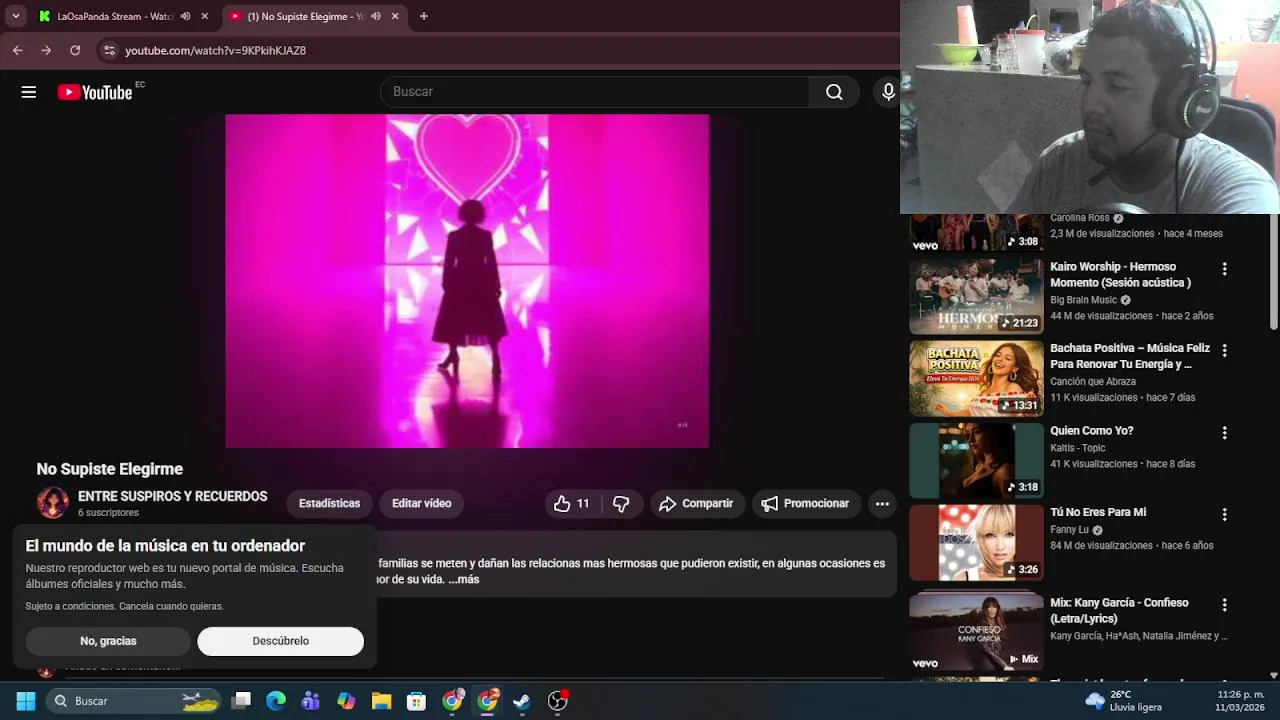Open Microsoft Teams from the taskbar
Viewport: 1280px width, 720px height.
[311, 701]
